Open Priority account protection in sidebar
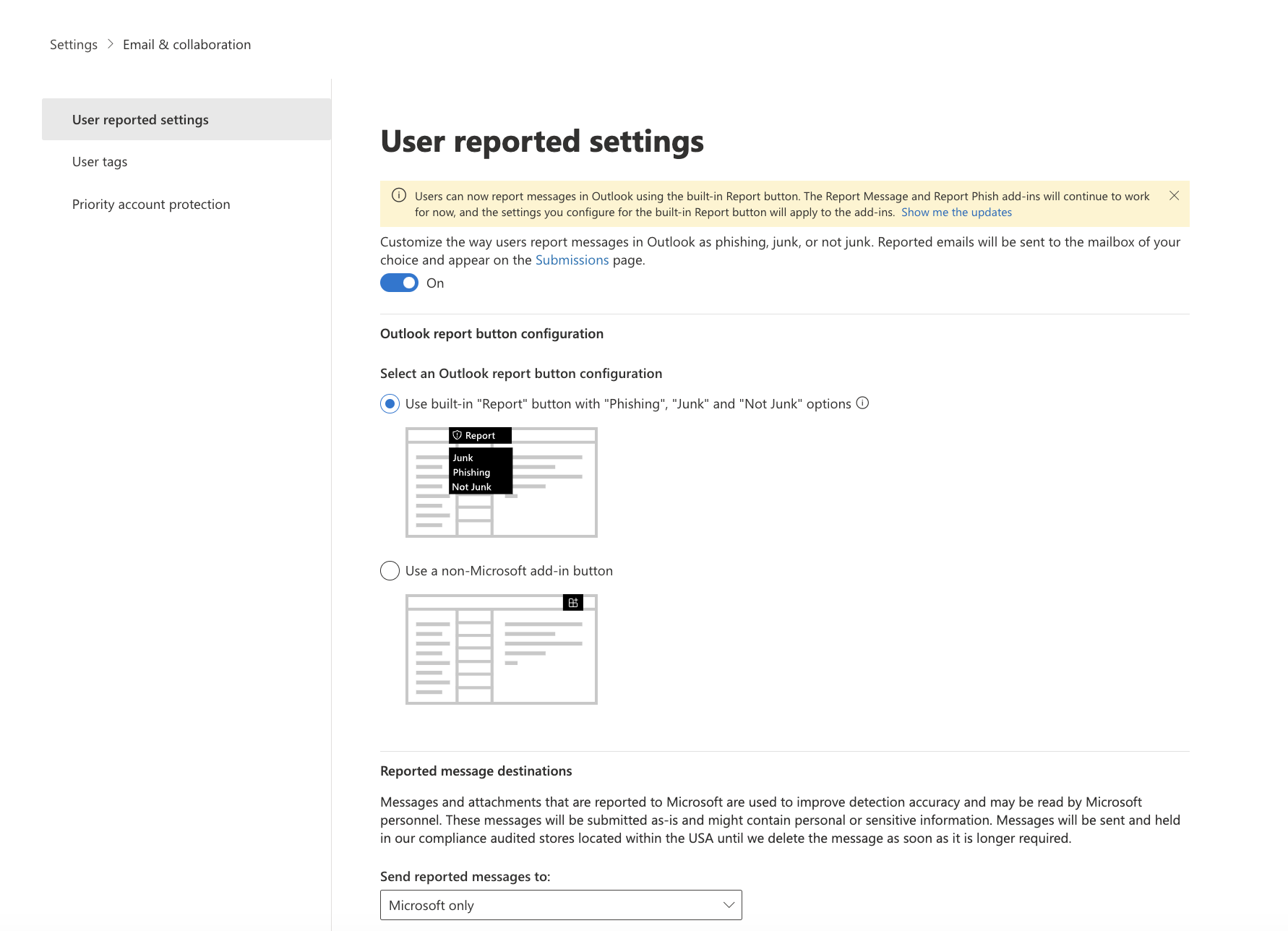Viewport: 1288px width, 931px height. tap(151, 205)
